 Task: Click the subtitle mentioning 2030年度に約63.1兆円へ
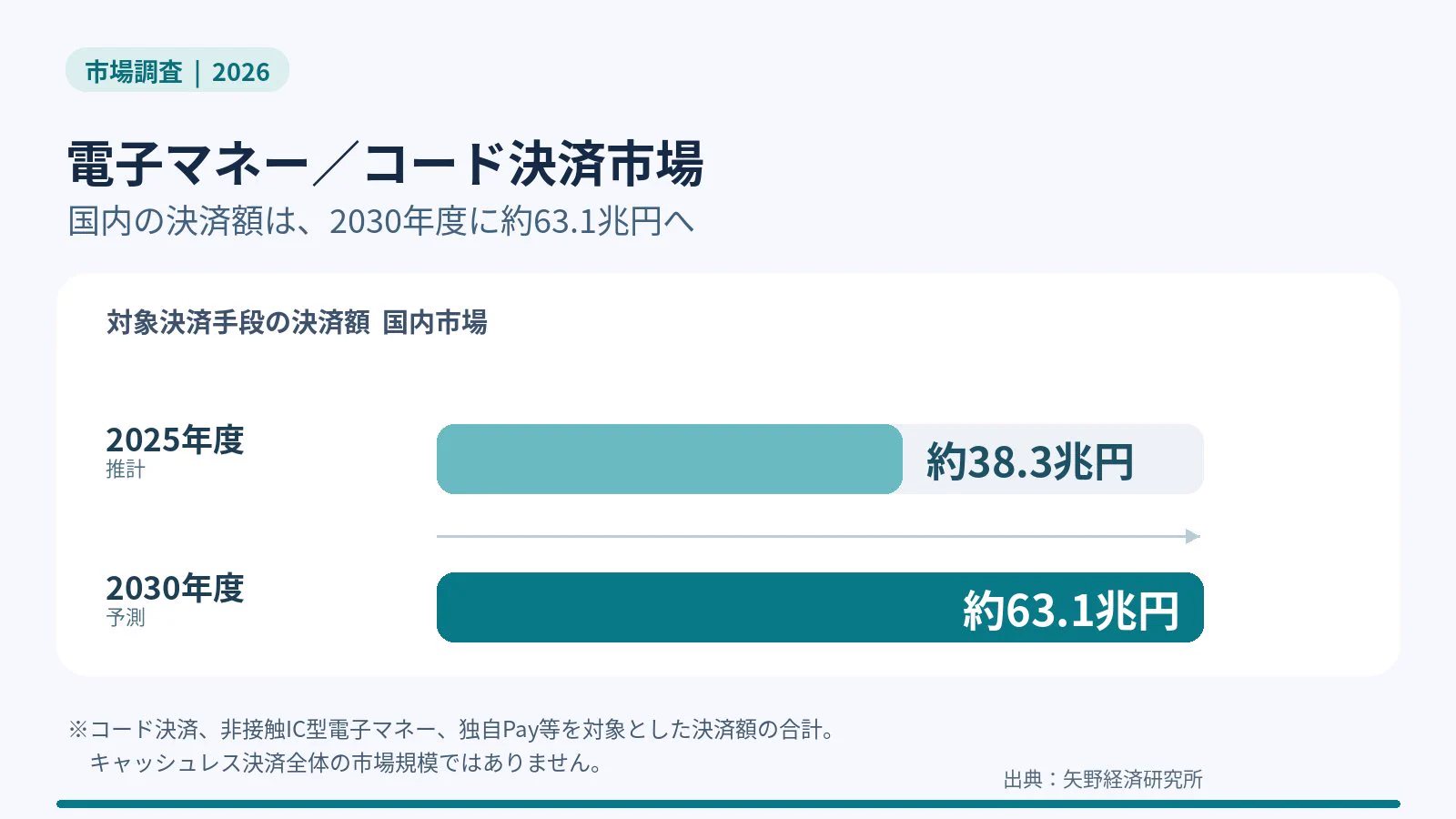380,221
